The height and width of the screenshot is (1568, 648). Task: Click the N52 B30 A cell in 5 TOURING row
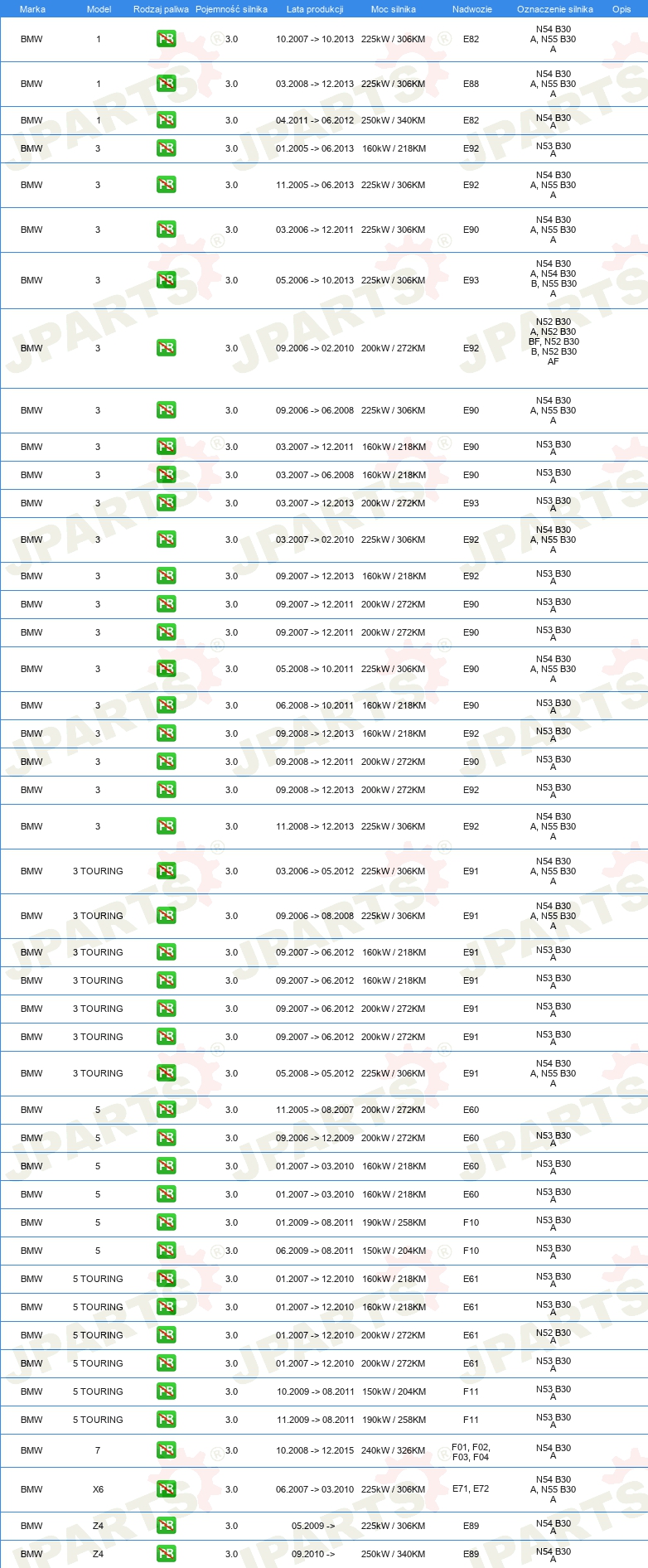point(554,1337)
